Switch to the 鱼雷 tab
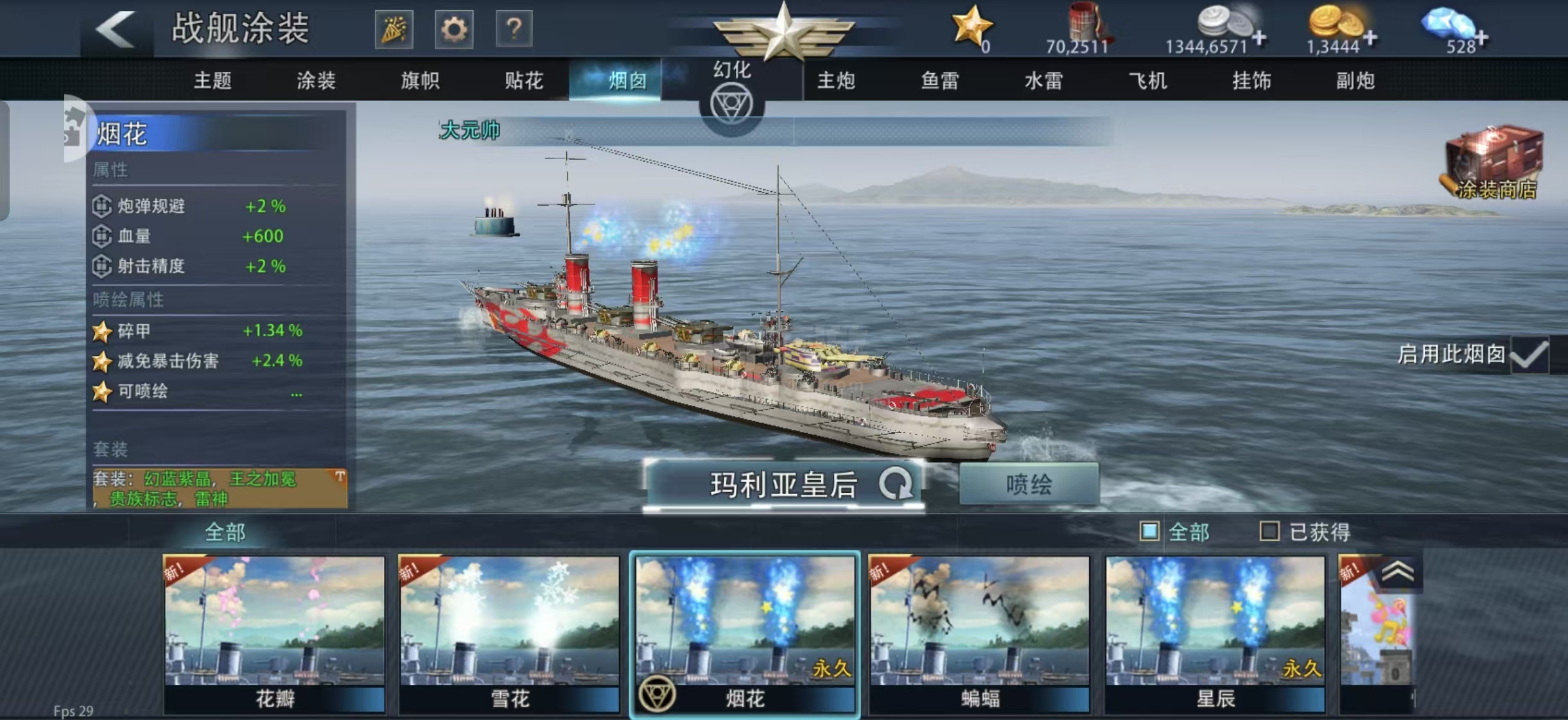This screenshot has height=720, width=1568. tap(940, 81)
